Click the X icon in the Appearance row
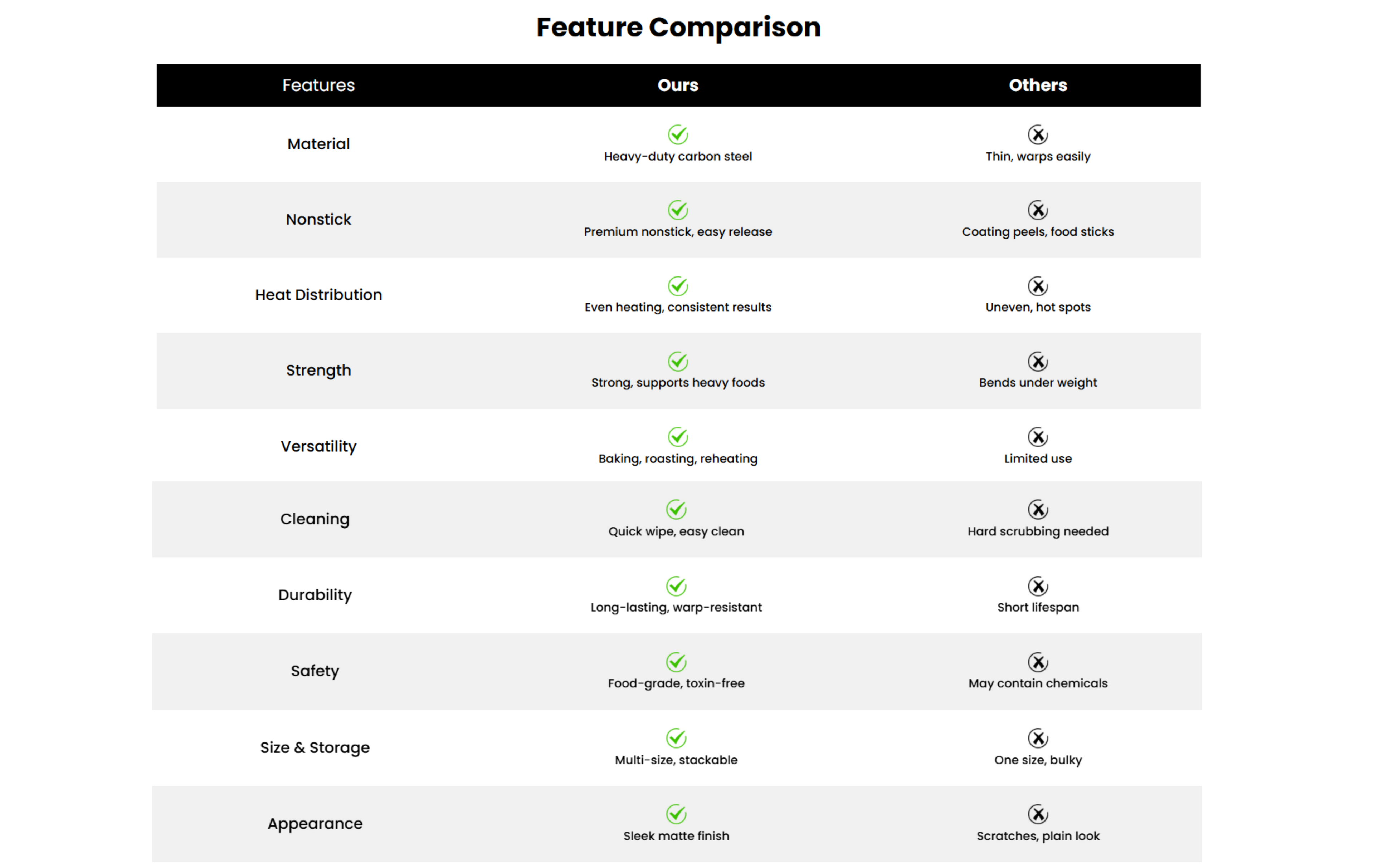Image resolution: width=1374 pixels, height=868 pixels. (x=1038, y=814)
